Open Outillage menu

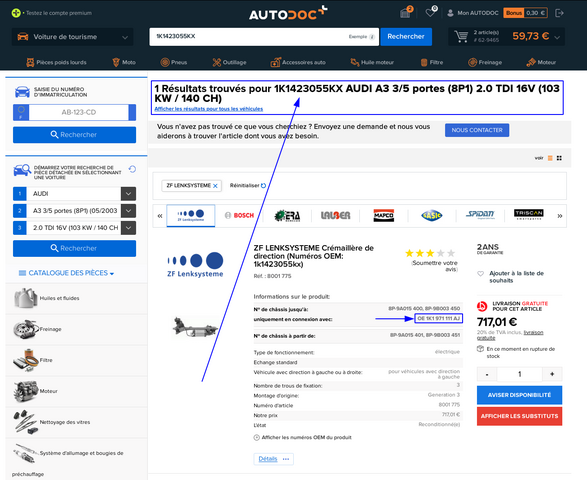(229, 62)
